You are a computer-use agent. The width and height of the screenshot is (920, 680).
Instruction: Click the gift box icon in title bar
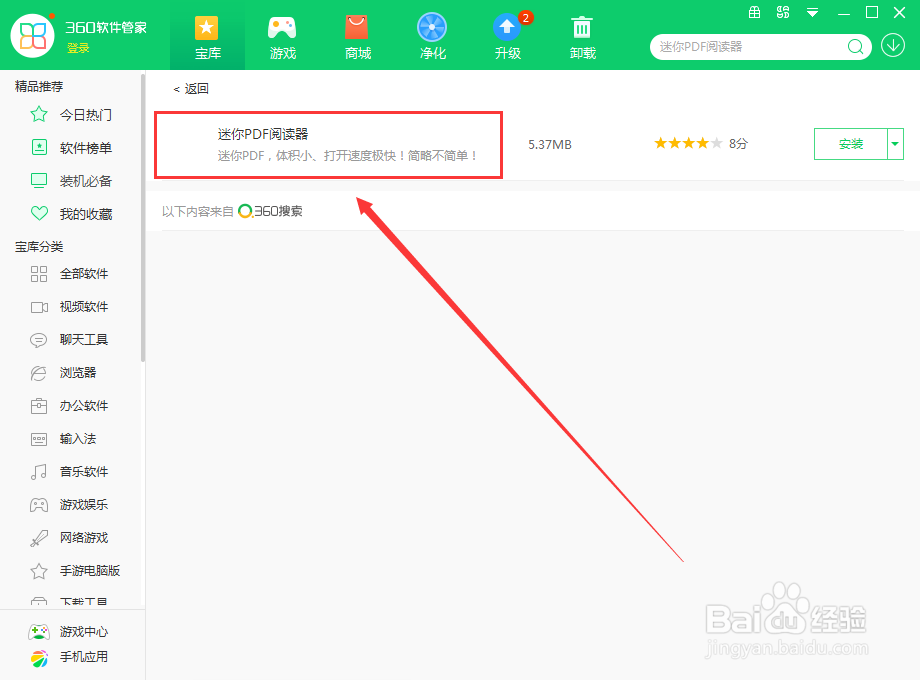pos(755,12)
